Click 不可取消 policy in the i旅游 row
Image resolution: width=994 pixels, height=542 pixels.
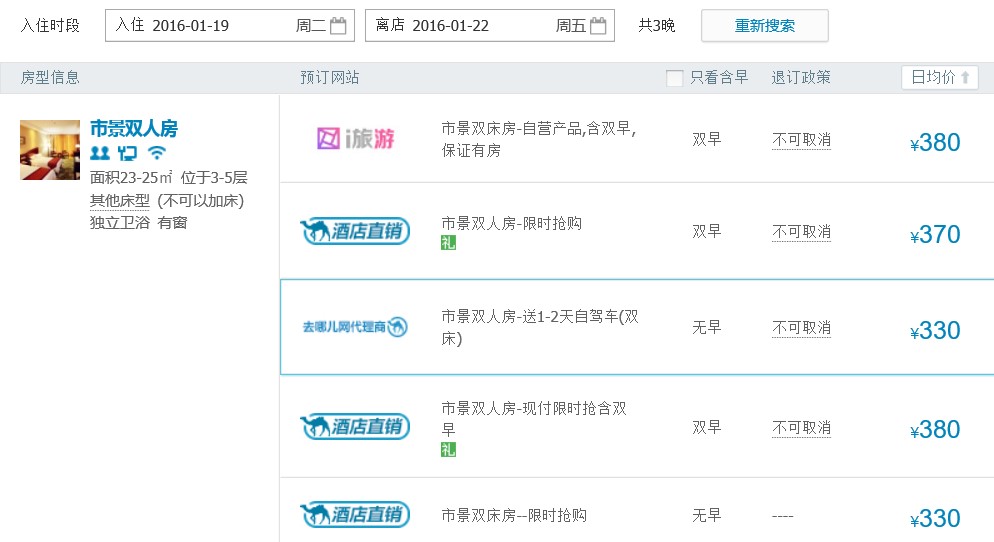801,140
